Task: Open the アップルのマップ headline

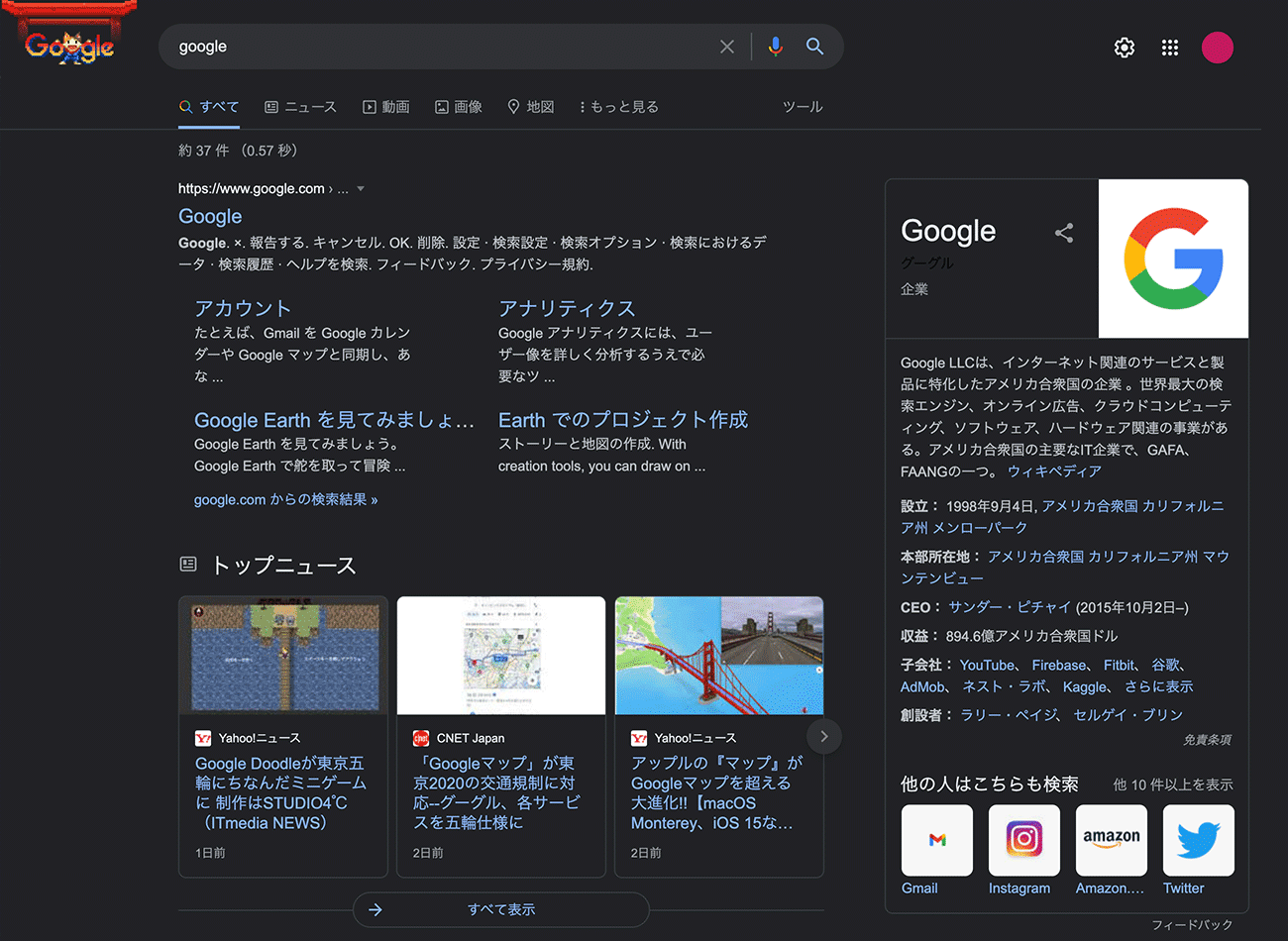Action: click(716, 792)
